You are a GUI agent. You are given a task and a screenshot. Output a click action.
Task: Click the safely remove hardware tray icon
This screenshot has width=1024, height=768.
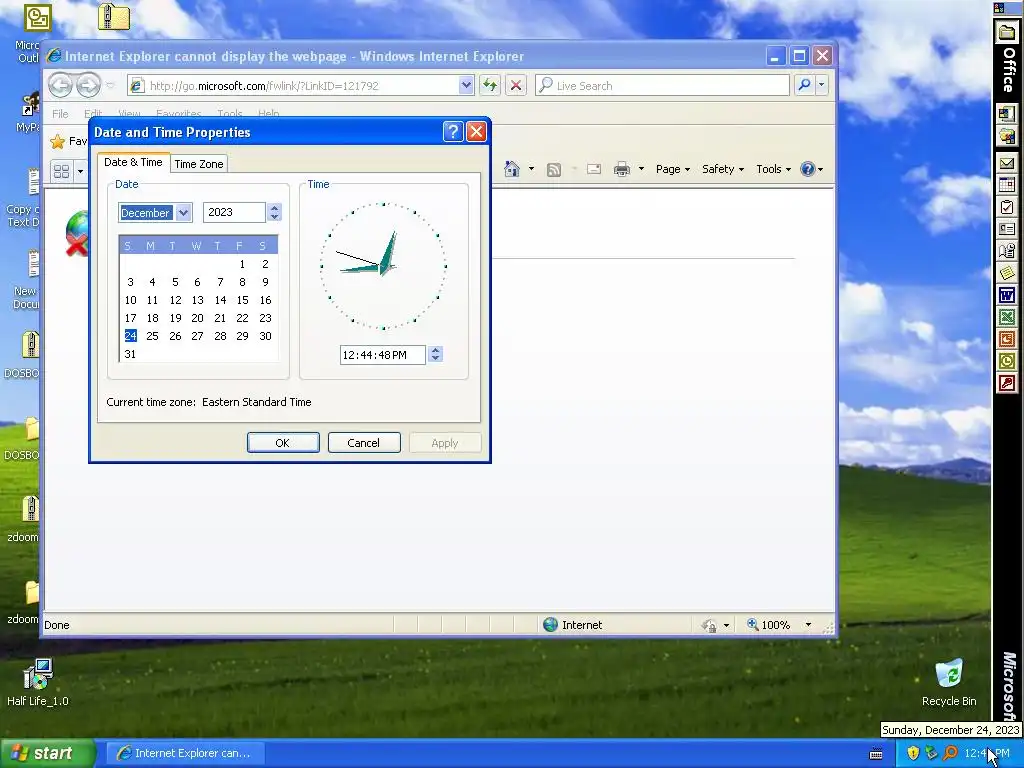931,753
